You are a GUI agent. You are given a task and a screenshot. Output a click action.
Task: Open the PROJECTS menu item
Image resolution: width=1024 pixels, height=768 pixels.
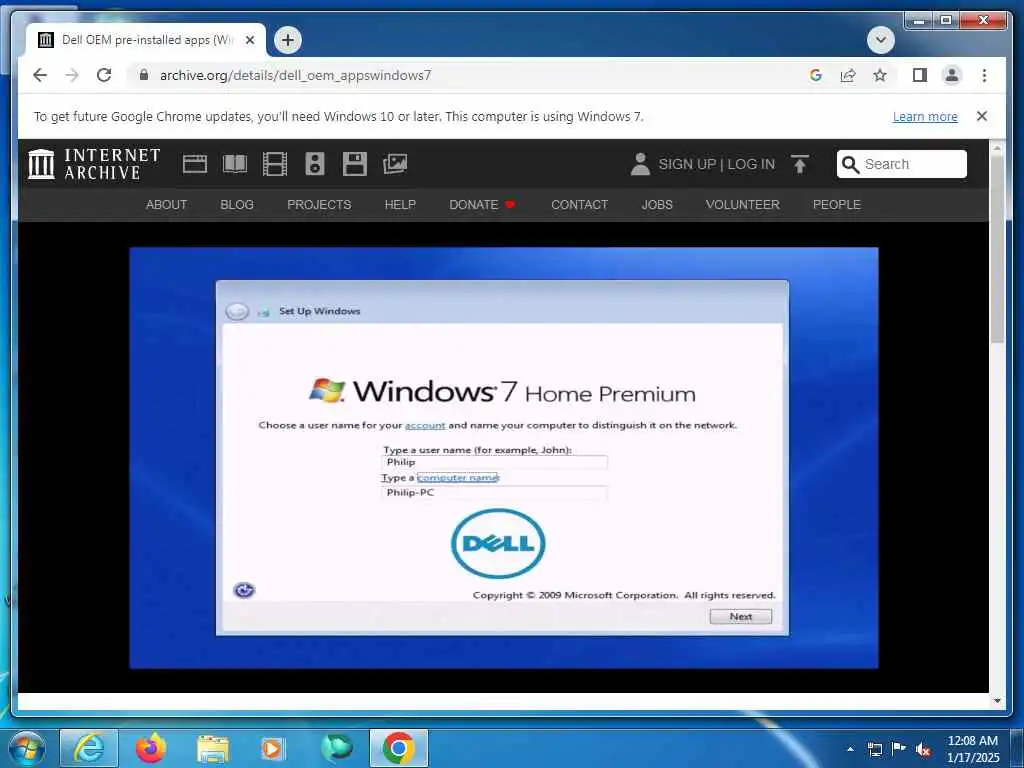click(x=319, y=204)
